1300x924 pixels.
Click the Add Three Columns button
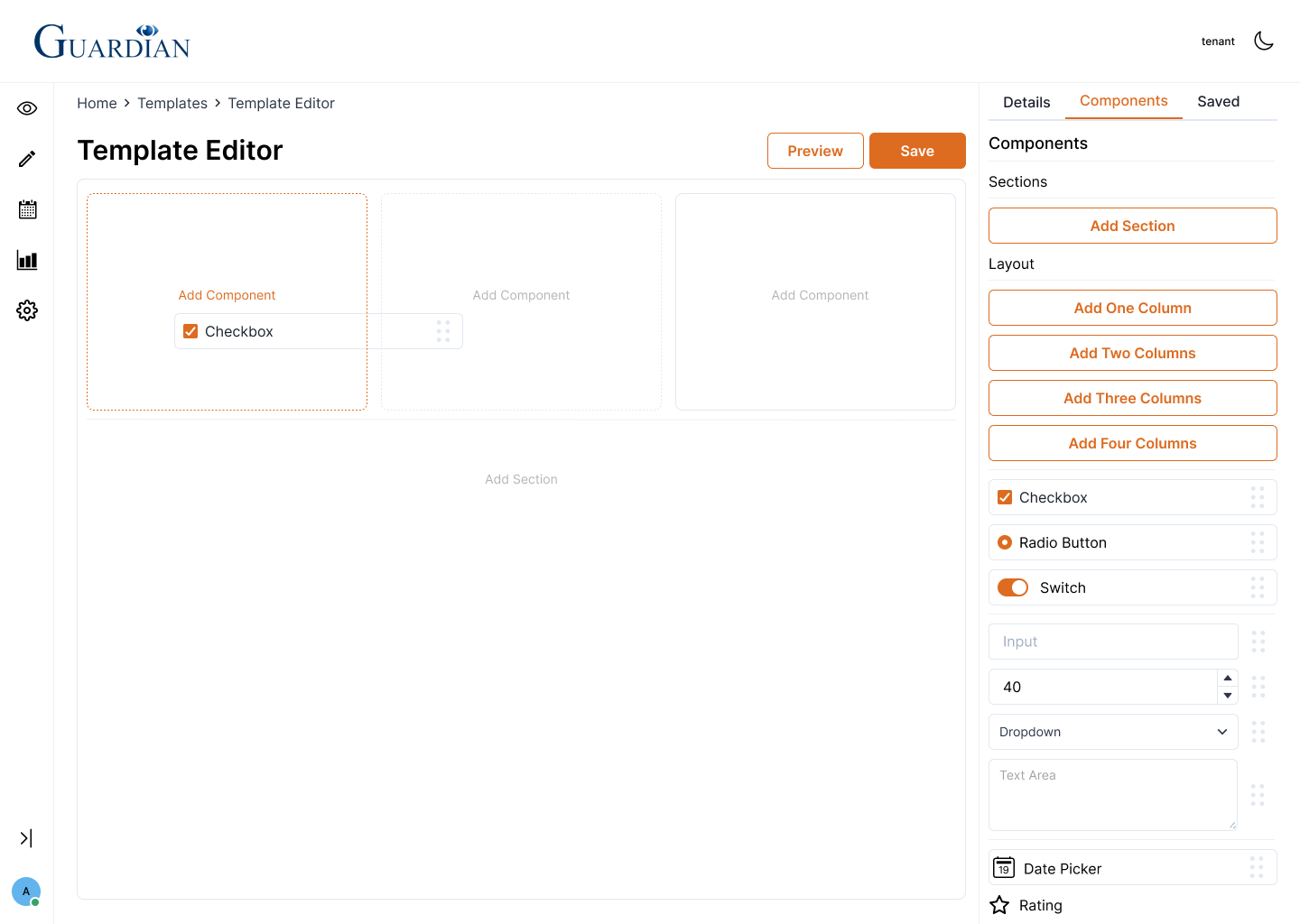click(1132, 398)
